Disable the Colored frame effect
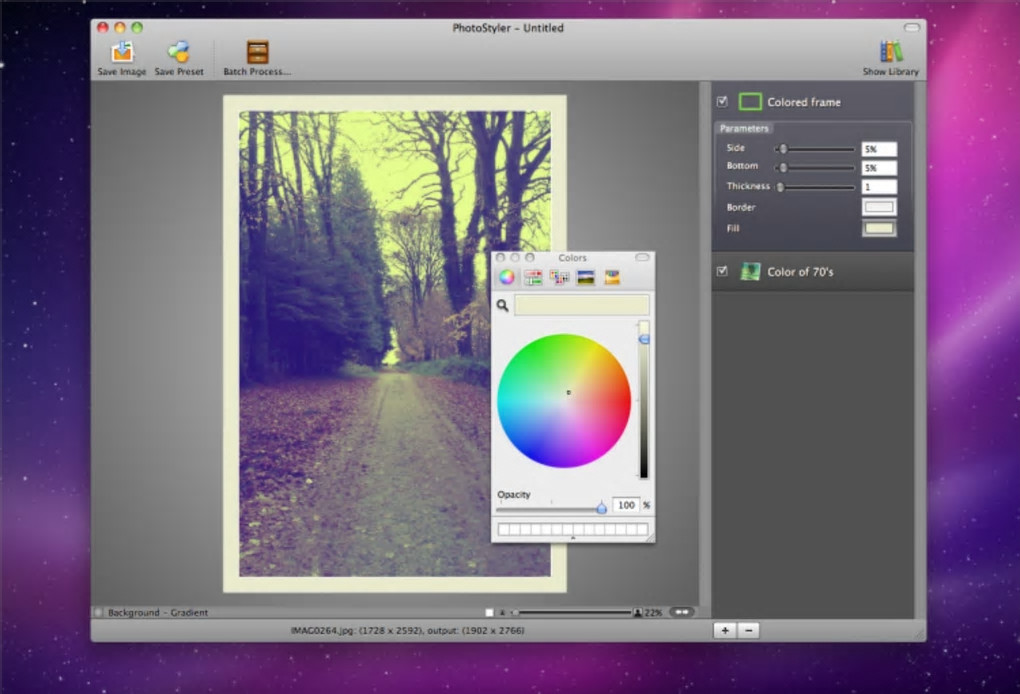1020x694 pixels. click(x=722, y=102)
